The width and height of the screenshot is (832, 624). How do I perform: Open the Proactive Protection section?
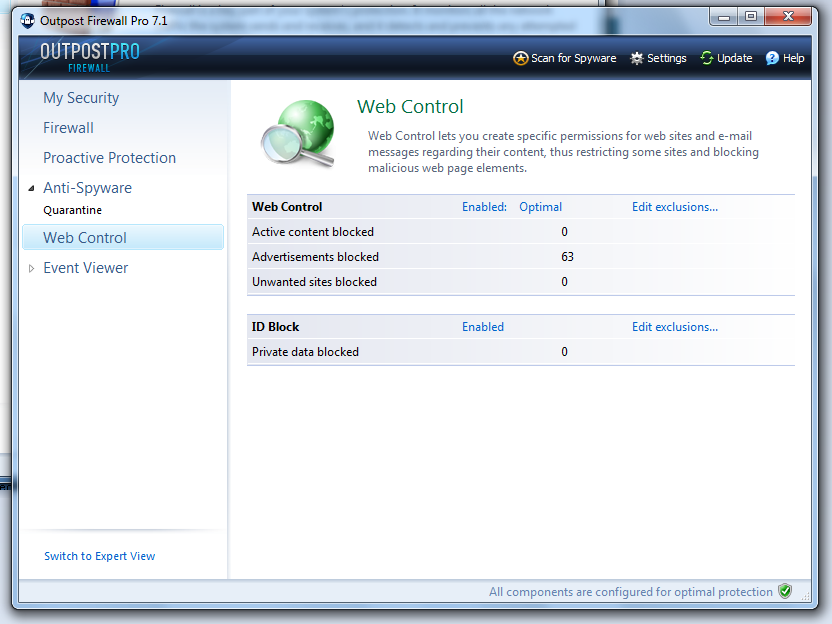pos(109,158)
